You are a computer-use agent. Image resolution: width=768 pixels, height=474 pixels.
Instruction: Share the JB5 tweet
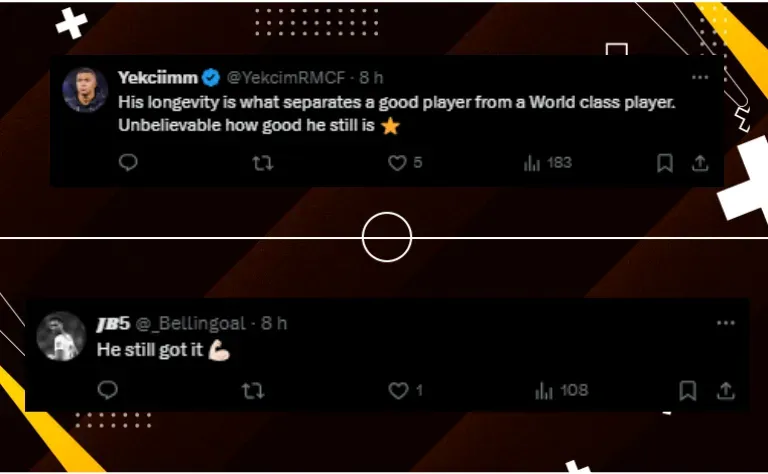[726, 391]
